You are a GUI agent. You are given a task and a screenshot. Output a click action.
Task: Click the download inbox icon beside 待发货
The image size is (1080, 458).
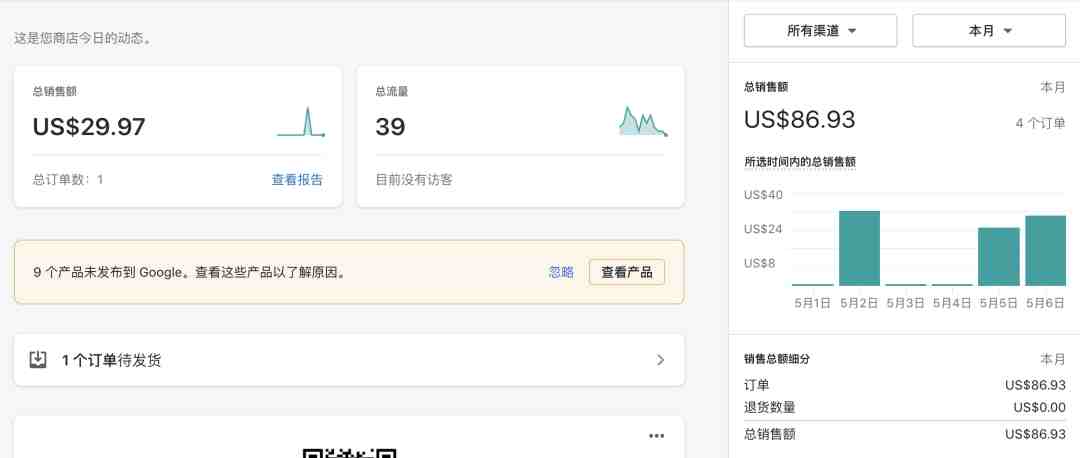pos(38,360)
